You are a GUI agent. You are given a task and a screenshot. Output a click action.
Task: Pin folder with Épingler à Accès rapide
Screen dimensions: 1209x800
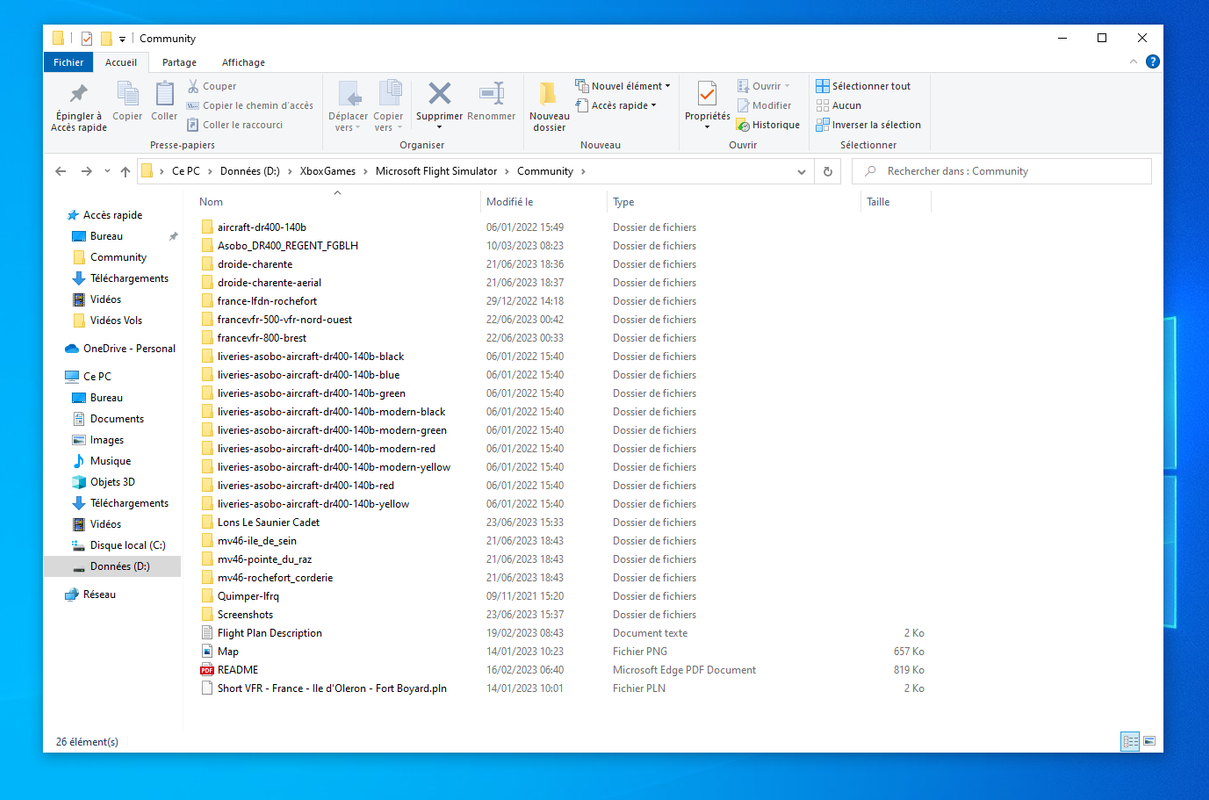pyautogui.click(x=79, y=107)
